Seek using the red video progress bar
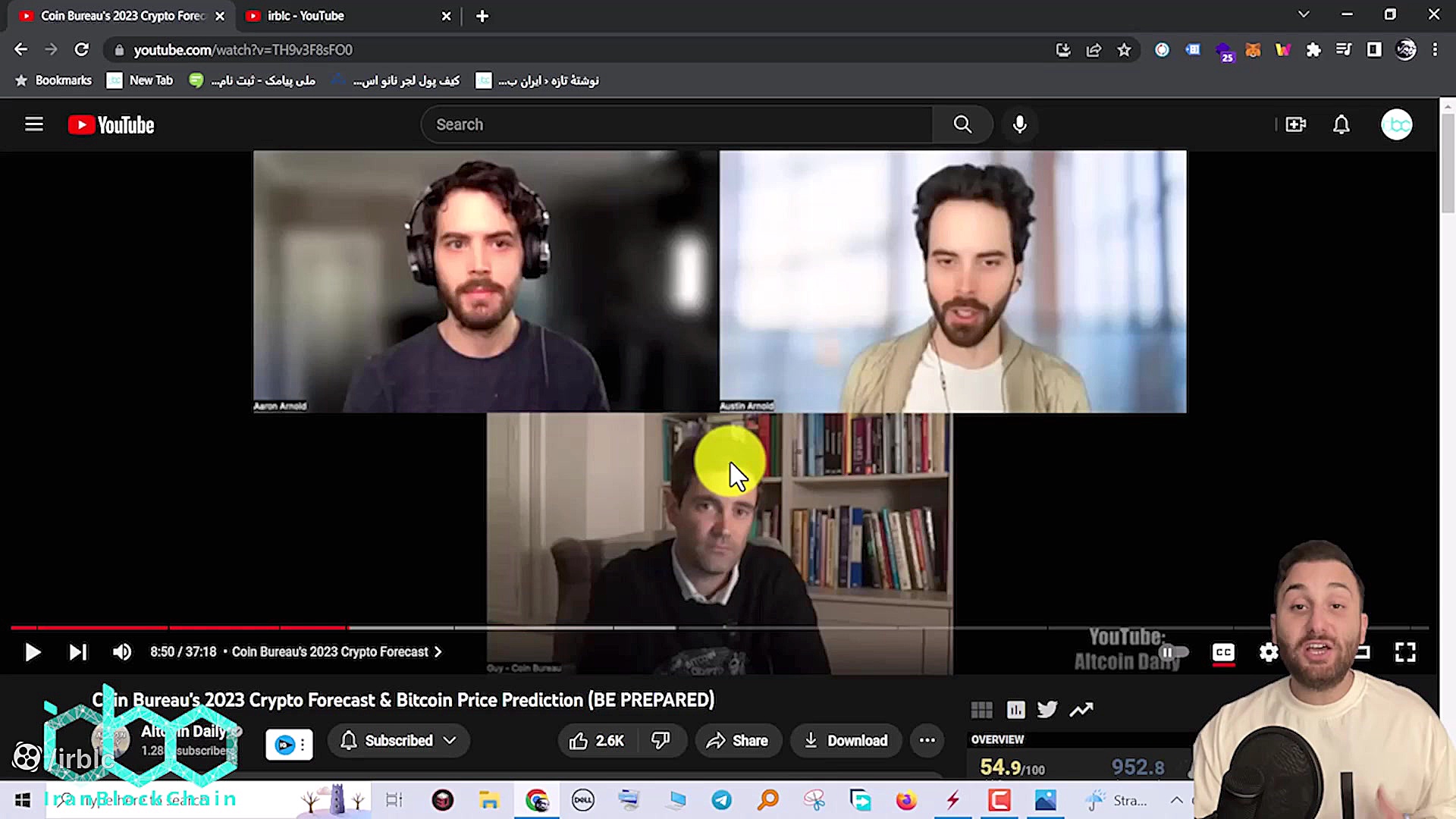This screenshot has width=1456, height=819. (178, 628)
